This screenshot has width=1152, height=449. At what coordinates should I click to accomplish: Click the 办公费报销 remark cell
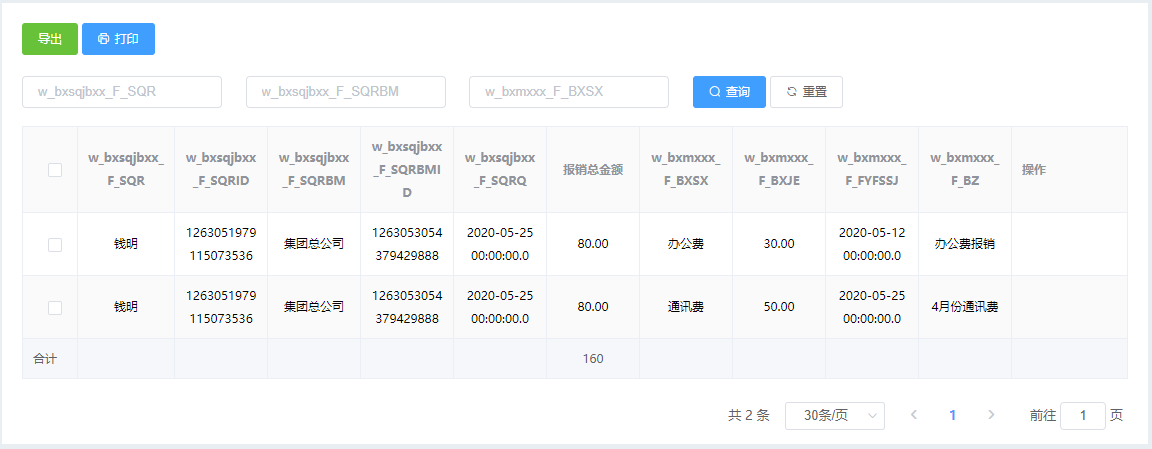965,244
